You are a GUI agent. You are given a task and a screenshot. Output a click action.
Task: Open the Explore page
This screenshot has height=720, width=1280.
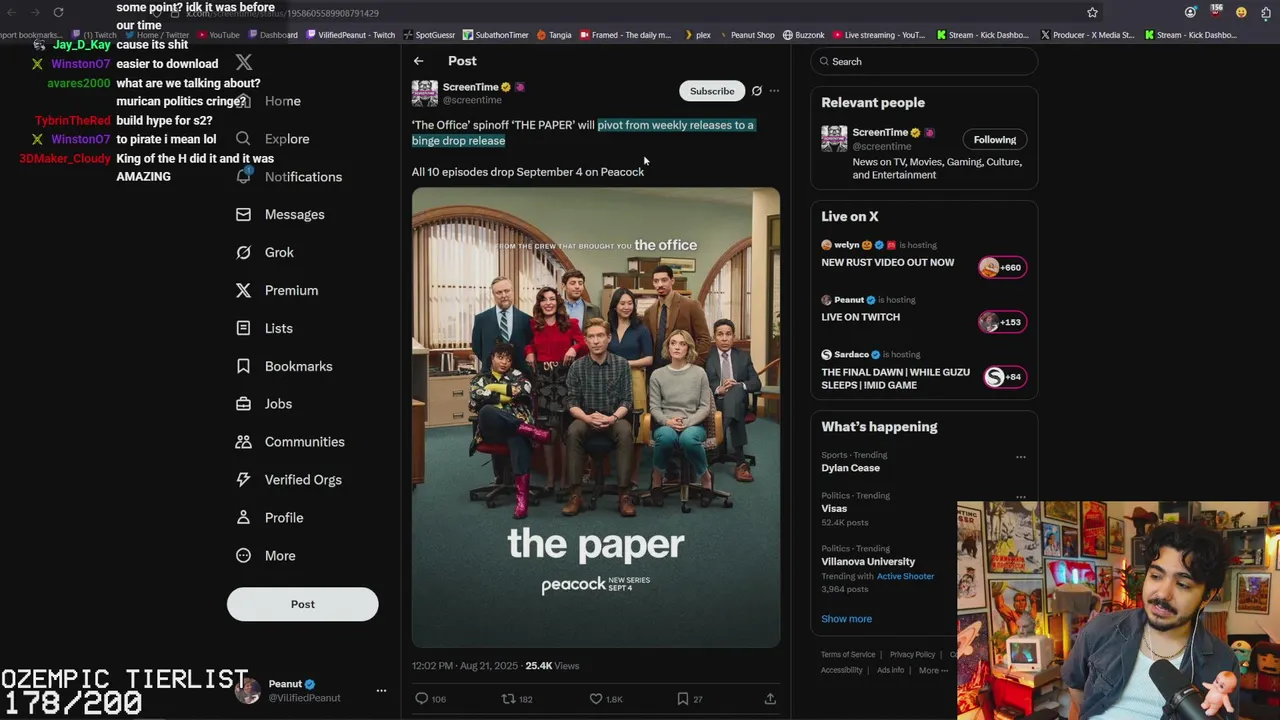287,139
